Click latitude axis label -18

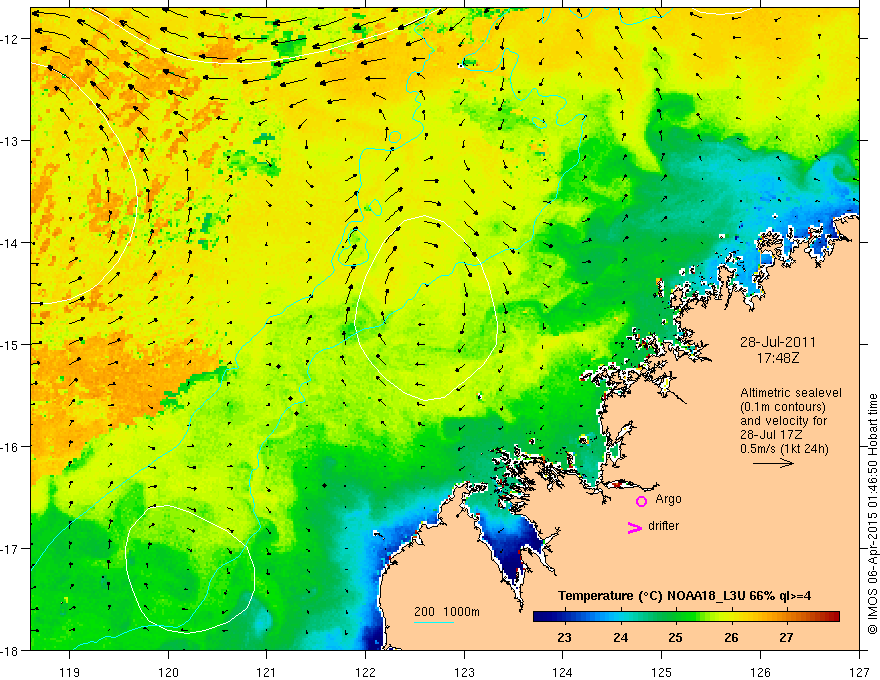click(x=11, y=650)
